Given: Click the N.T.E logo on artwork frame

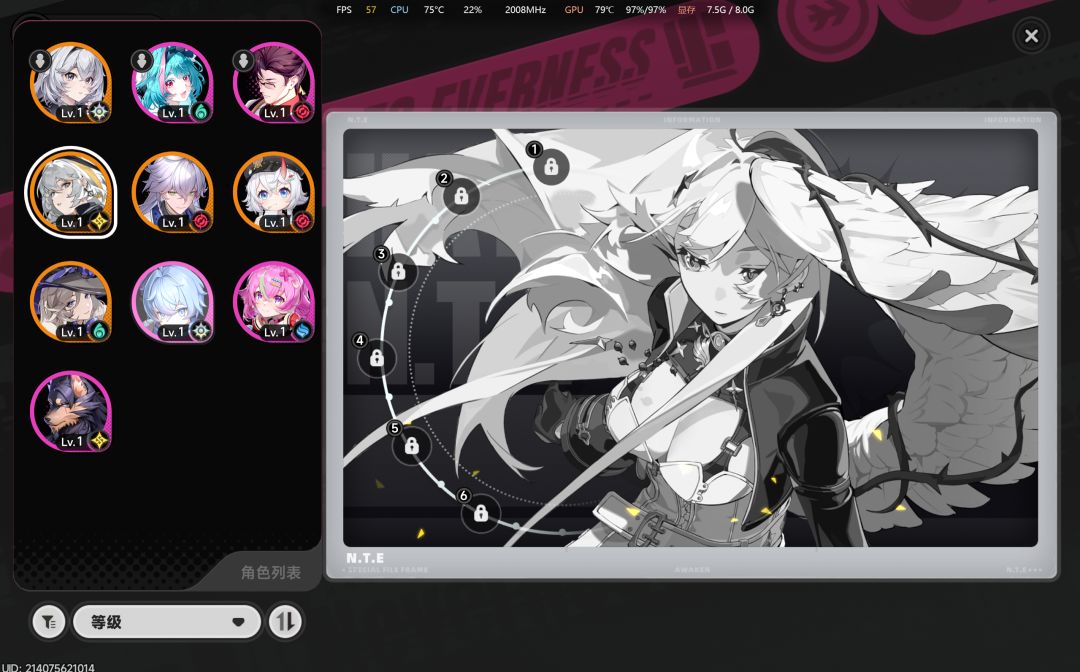Looking at the screenshot, I should (x=365, y=558).
